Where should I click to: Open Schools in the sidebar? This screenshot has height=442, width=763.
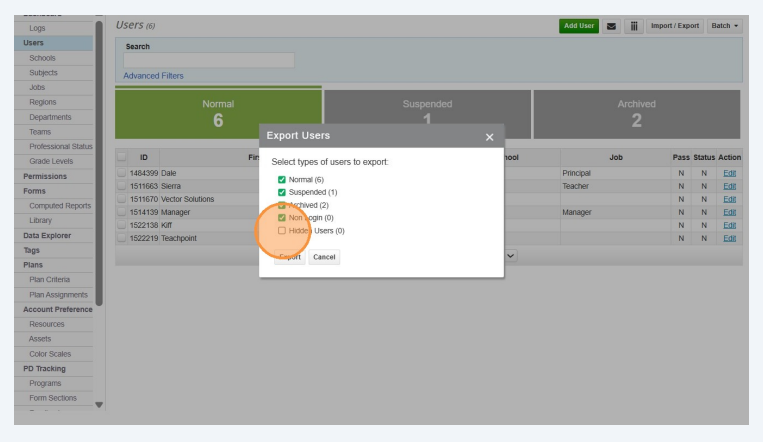click(x=42, y=58)
